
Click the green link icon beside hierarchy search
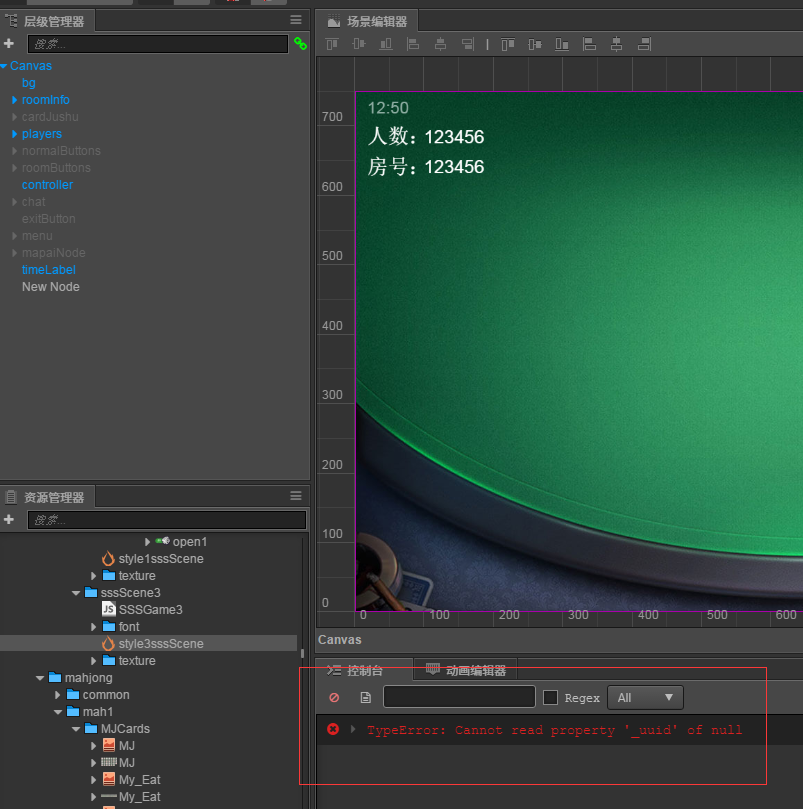[x=299, y=44]
